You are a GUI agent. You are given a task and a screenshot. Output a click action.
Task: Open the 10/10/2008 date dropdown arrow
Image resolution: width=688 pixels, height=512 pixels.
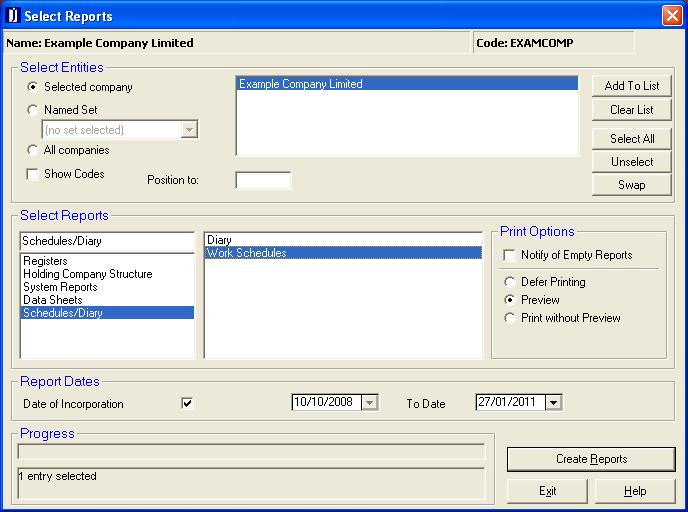[369, 402]
